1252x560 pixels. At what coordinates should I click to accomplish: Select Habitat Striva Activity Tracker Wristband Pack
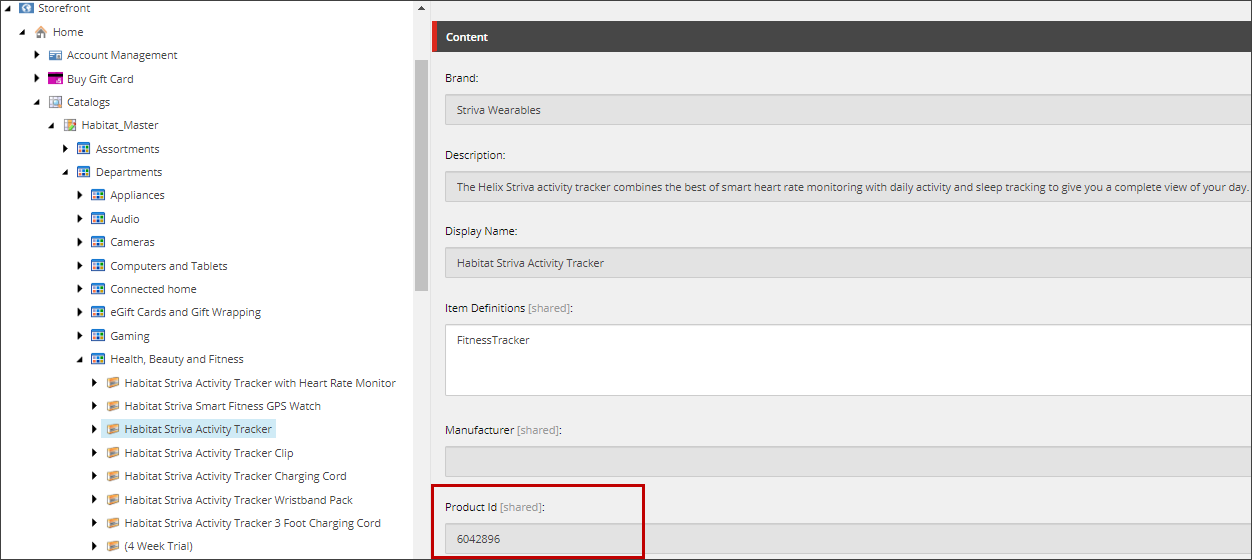(239, 500)
